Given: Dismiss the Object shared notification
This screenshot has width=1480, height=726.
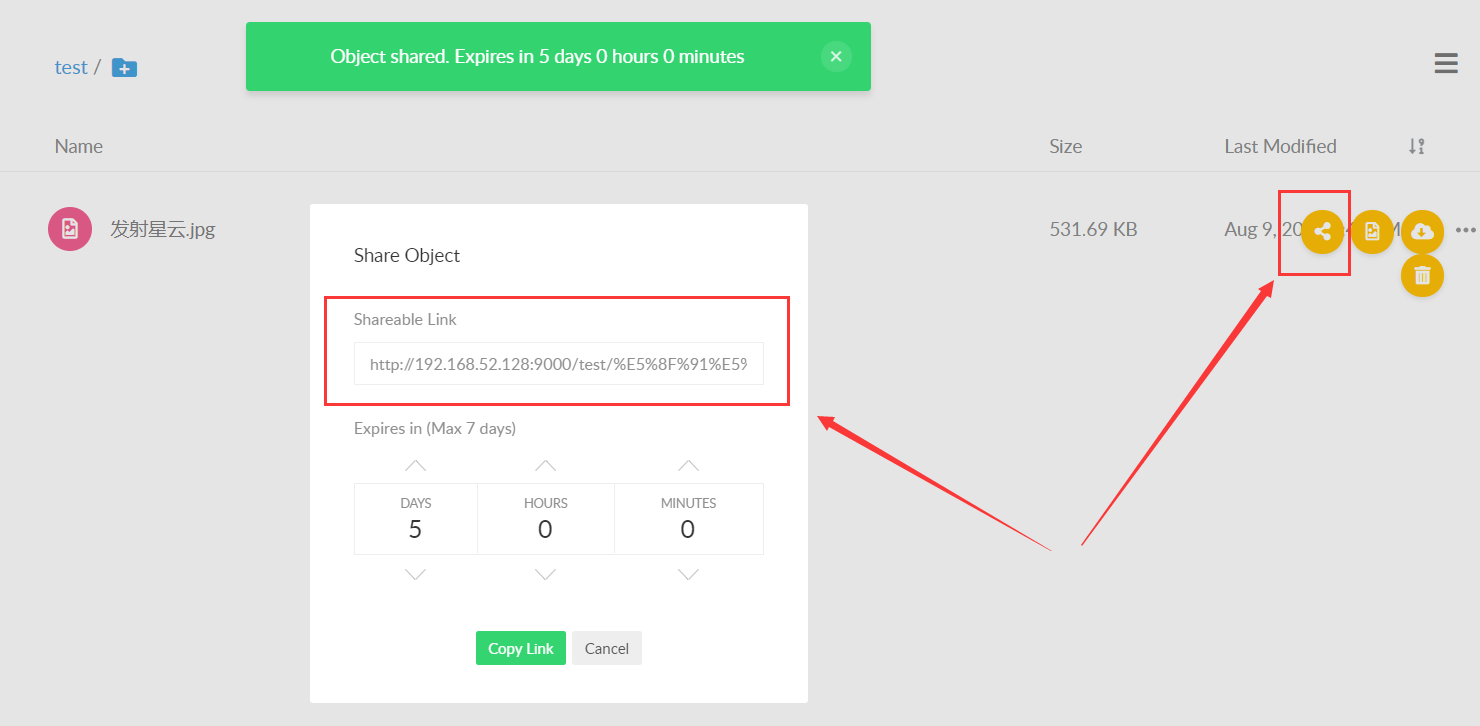Looking at the screenshot, I should pos(836,57).
